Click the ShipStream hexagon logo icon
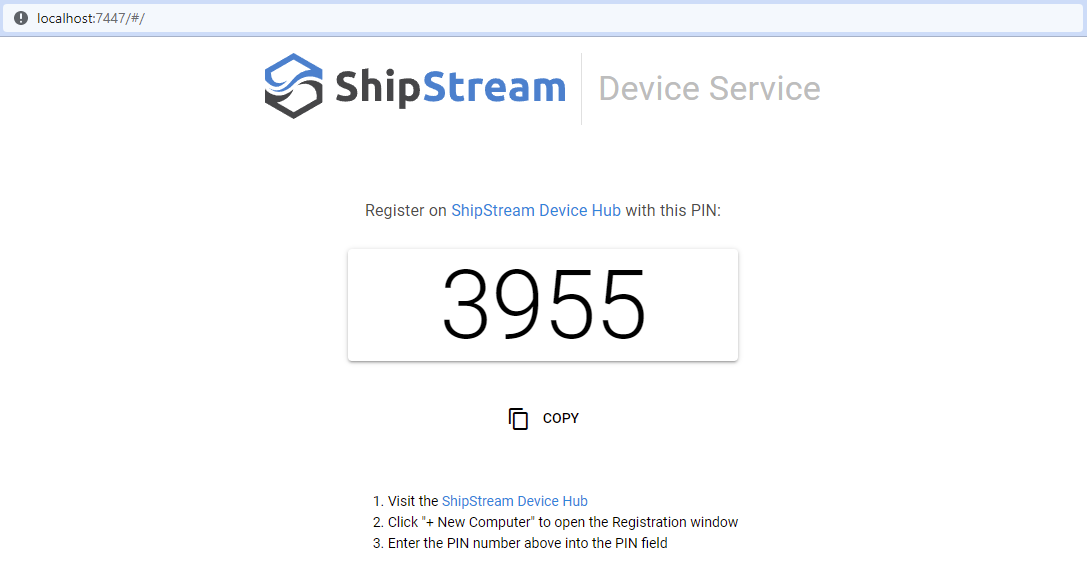Viewport: 1087px width, 577px height. (x=293, y=87)
